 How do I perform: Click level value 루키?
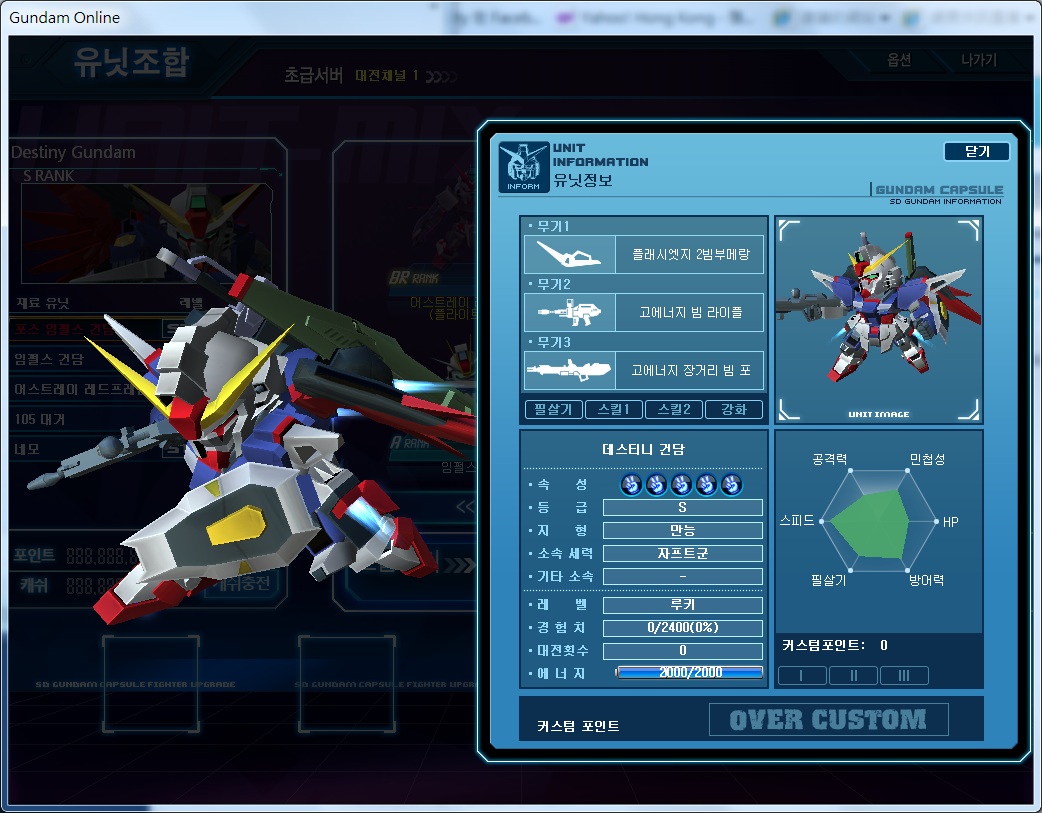(682, 605)
